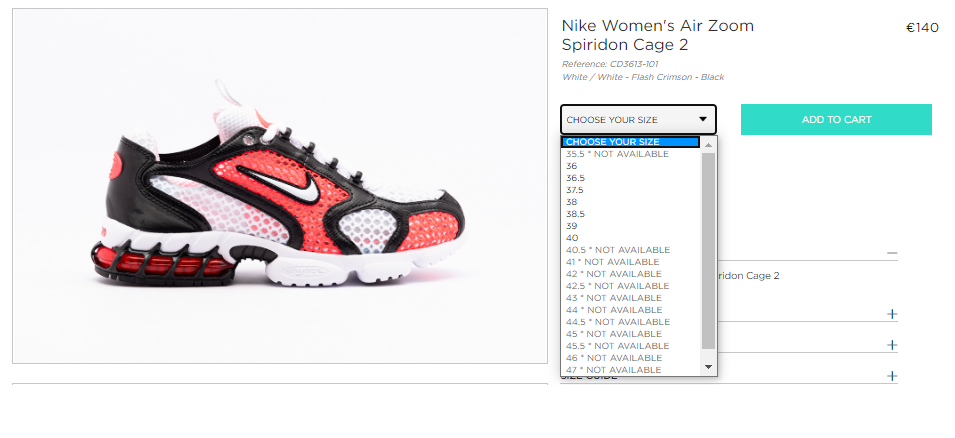Click the Nike sneaker product image

tap(280, 186)
